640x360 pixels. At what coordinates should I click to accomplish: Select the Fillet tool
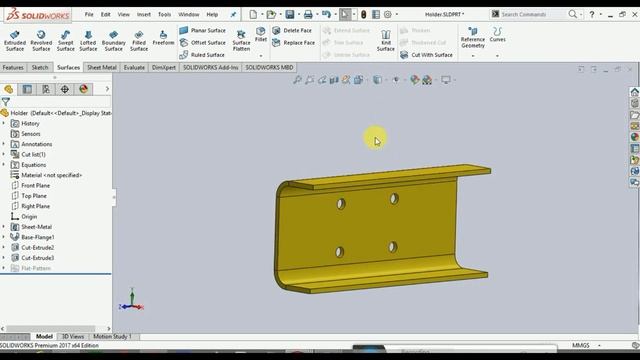pos(261,35)
